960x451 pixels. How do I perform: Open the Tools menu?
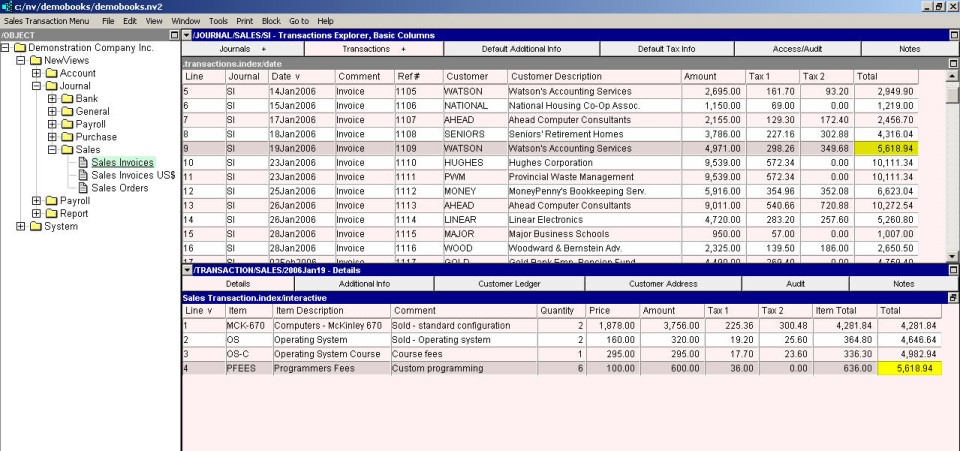218,20
